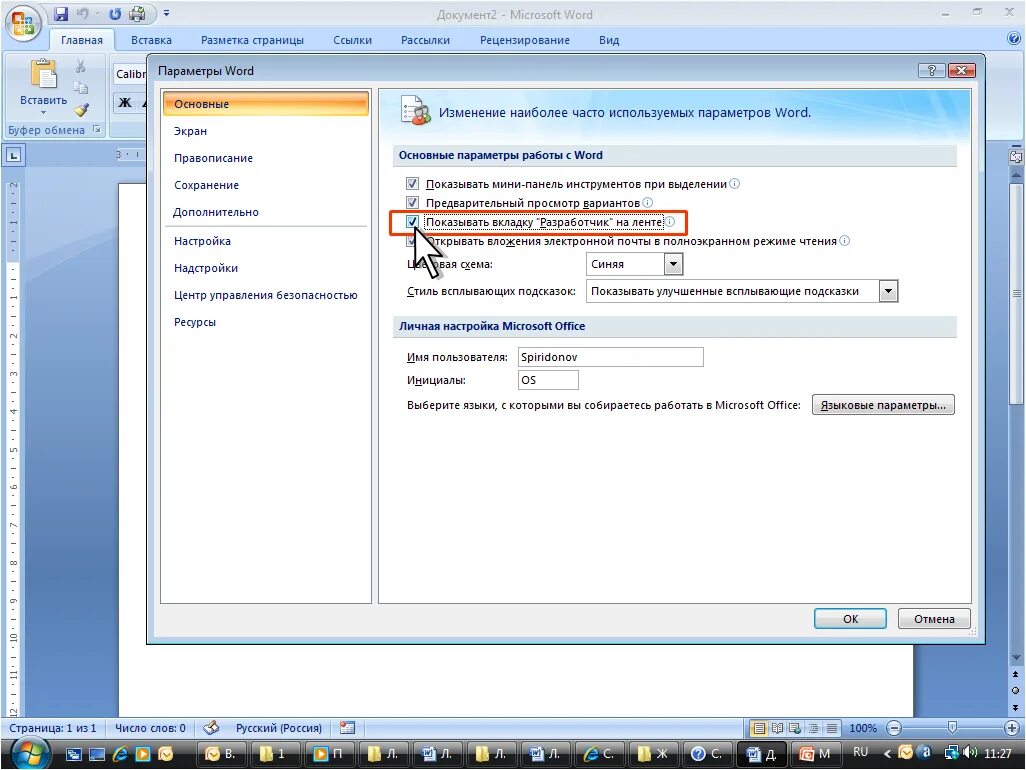Click the Отмена button
Screen dimensions: 1026x770
coord(934,618)
